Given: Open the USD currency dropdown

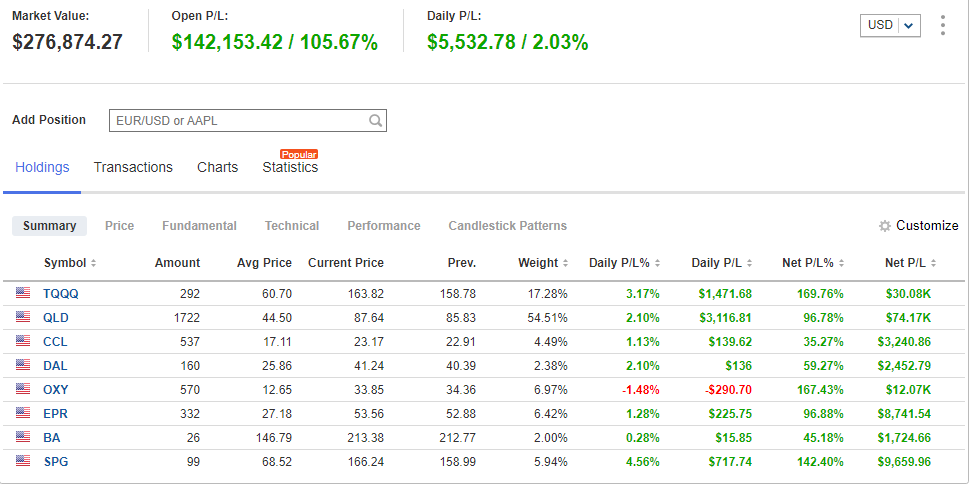Looking at the screenshot, I should coord(890,25).
